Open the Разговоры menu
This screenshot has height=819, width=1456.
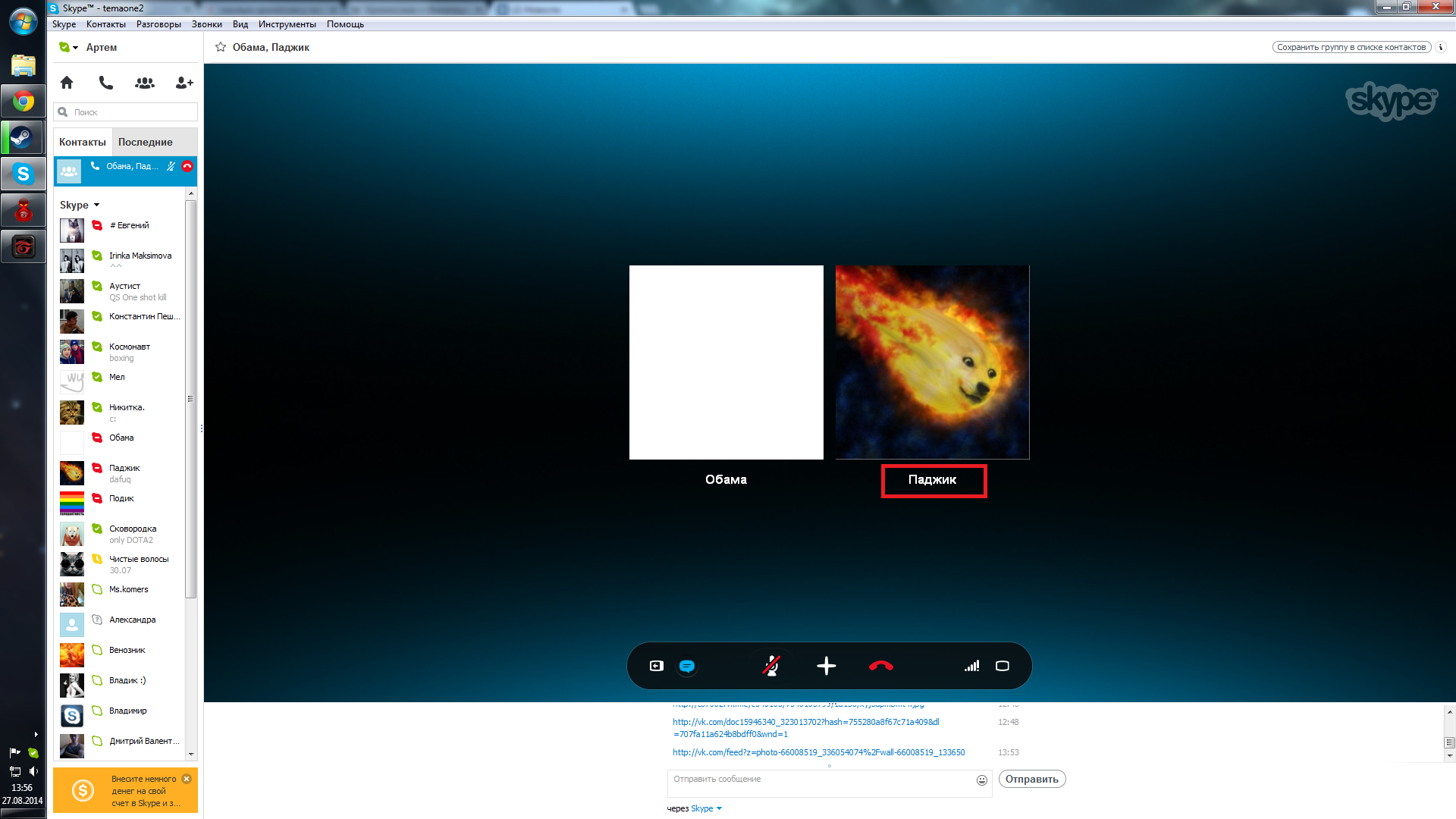pos(158,24)
